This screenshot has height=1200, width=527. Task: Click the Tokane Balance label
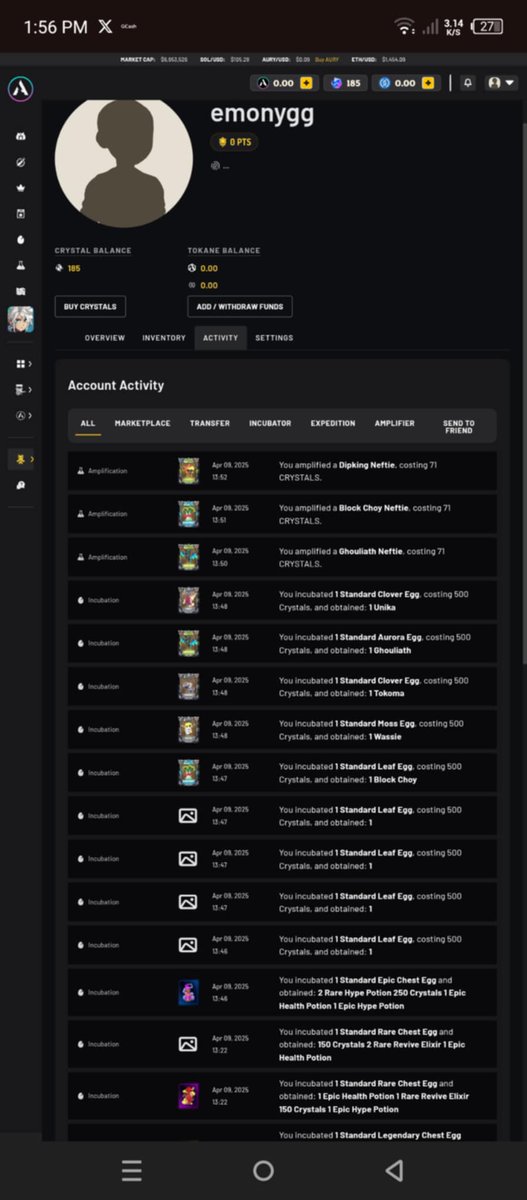pos(224,251)
